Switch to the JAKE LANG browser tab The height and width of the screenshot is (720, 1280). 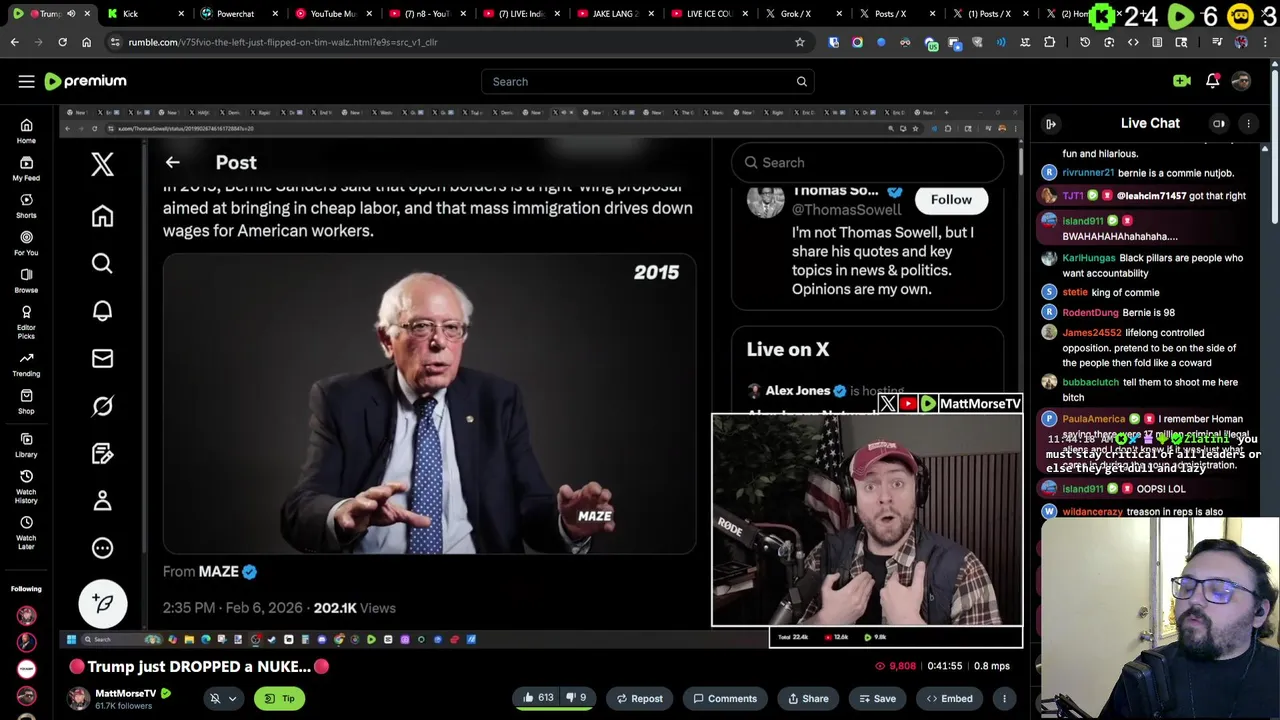pos(615,14)
